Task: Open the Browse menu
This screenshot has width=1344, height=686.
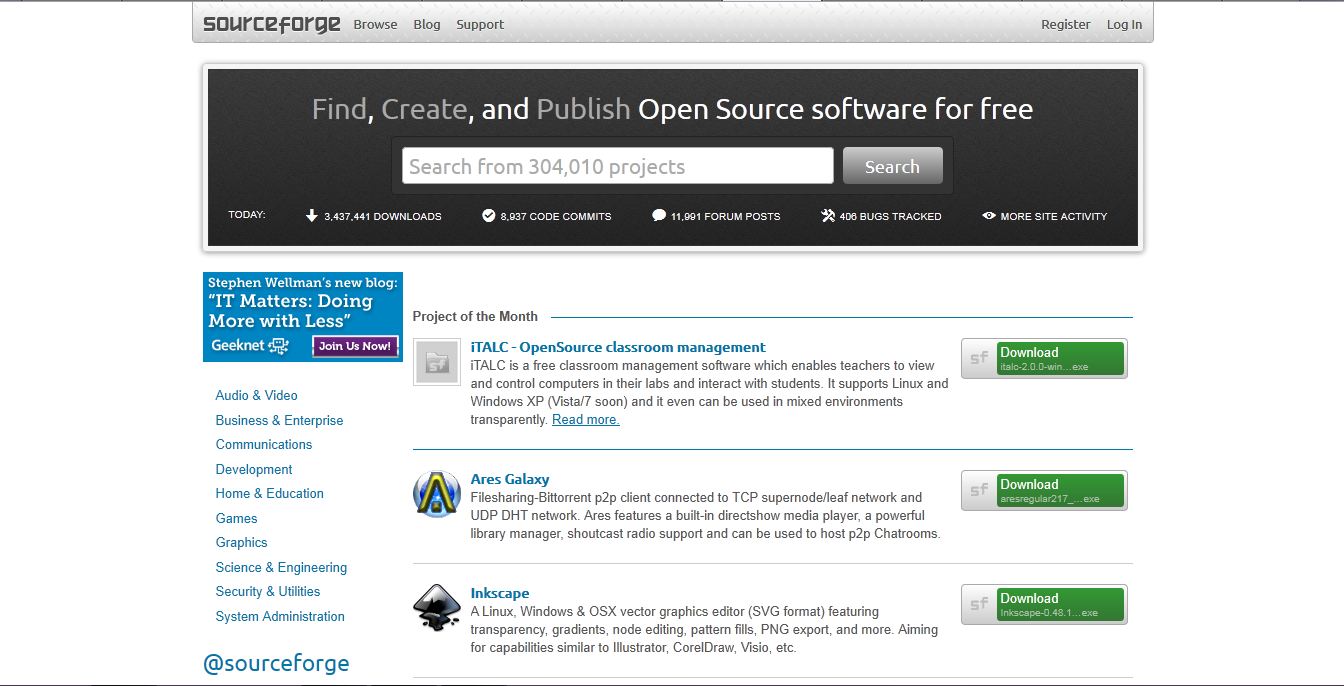Action: (x=375, y=24)
